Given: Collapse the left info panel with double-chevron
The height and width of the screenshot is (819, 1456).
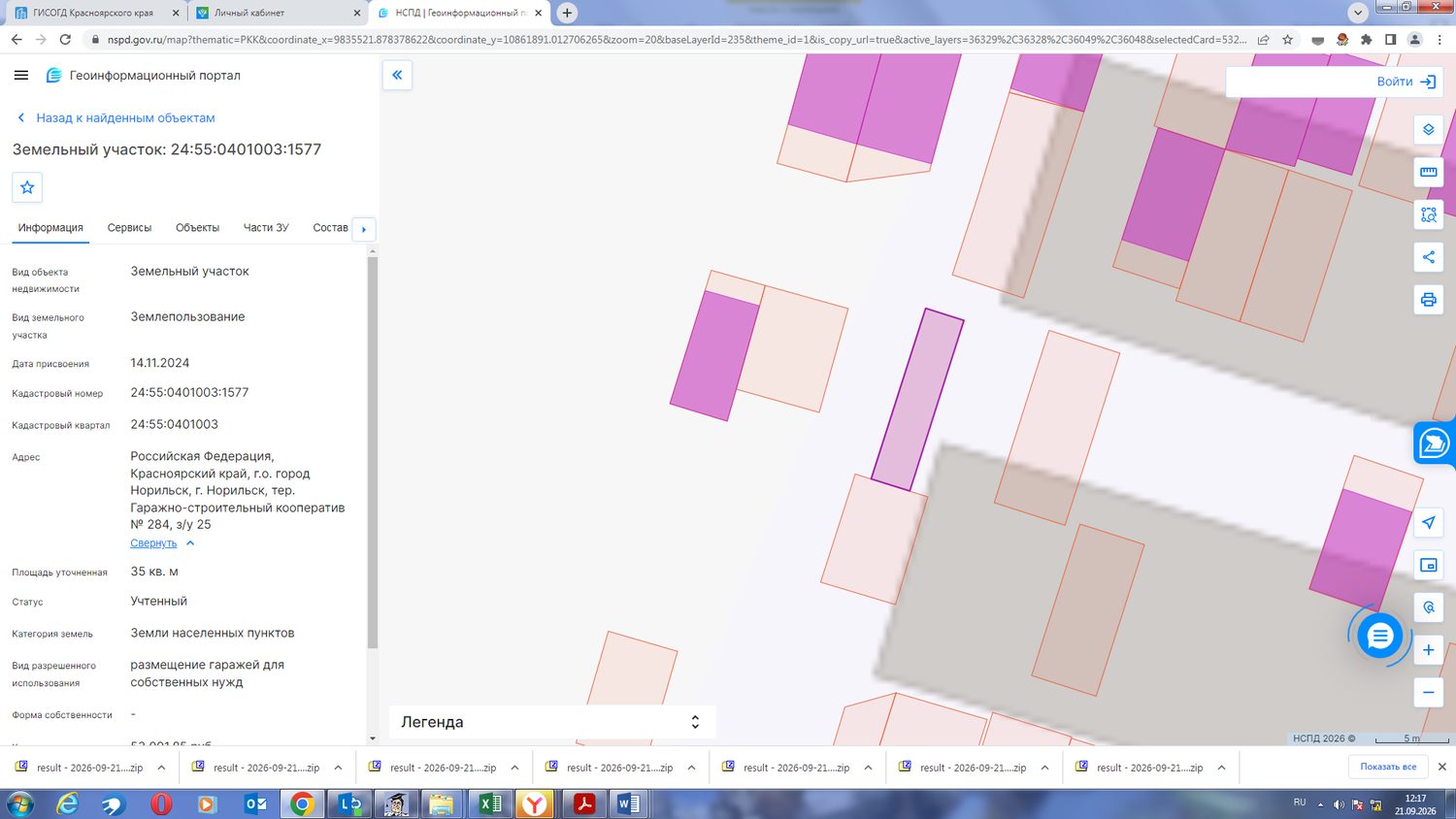Looking at the screenshot, I should click(x=397, y=75).
